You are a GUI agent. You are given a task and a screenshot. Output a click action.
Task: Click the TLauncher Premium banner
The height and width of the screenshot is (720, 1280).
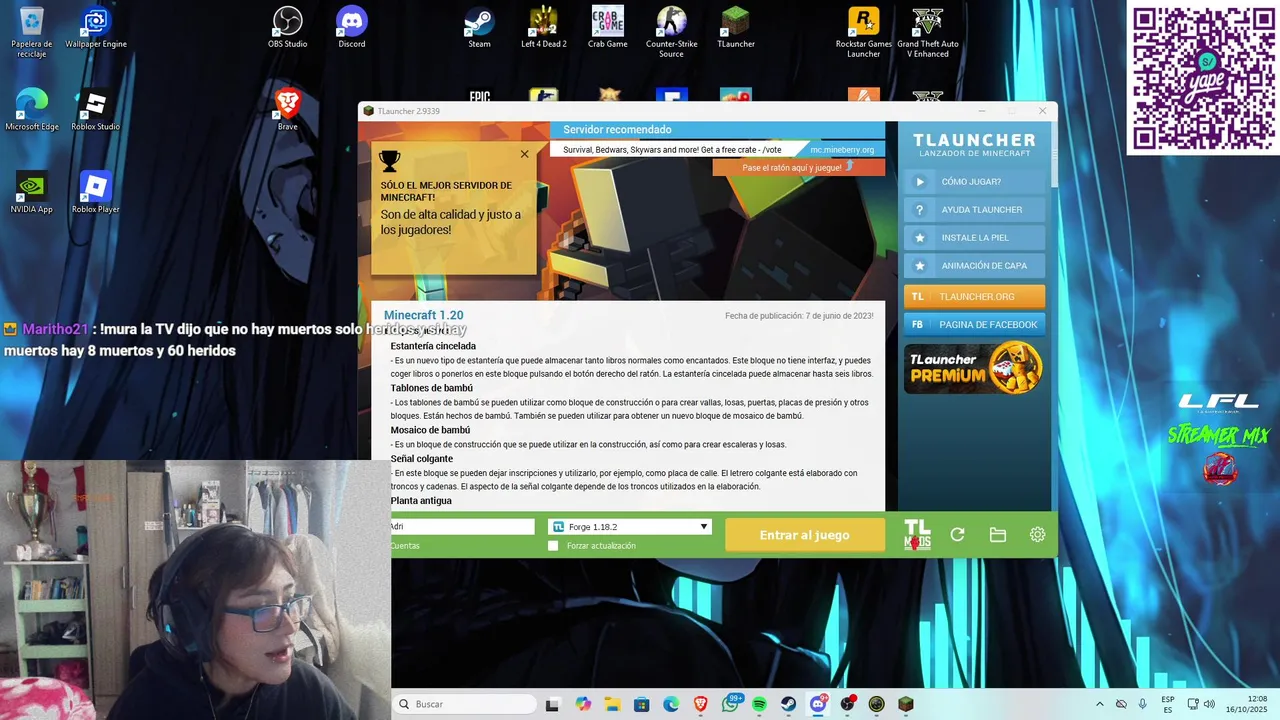(974, 369)
